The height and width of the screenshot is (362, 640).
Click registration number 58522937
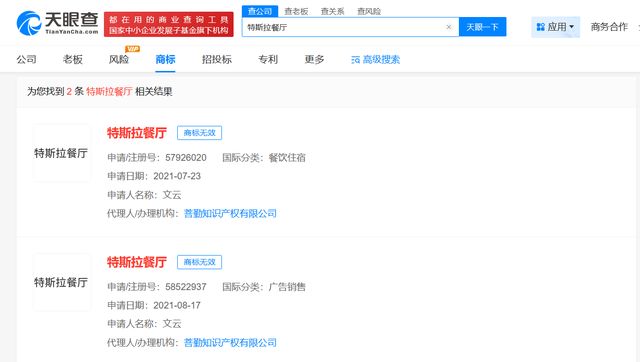point(186,287)
